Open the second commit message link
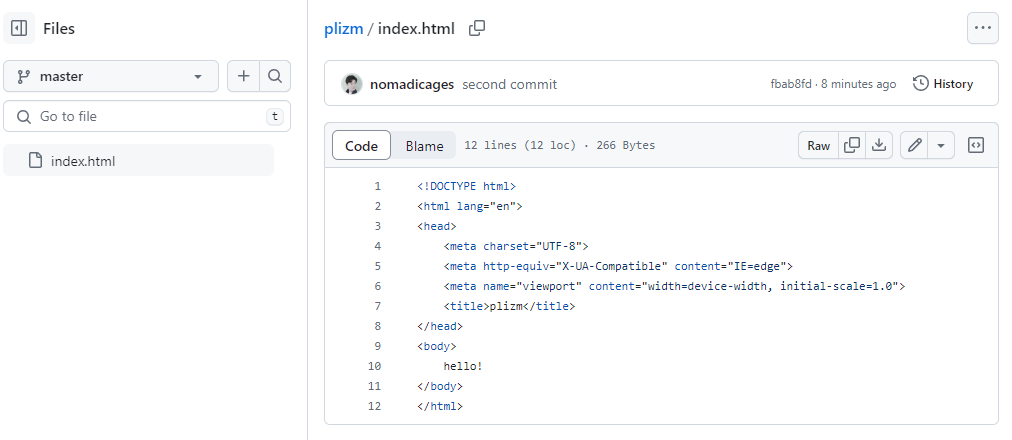The height and width of the screenshot is (440, 1012). (x=509, y=85)
